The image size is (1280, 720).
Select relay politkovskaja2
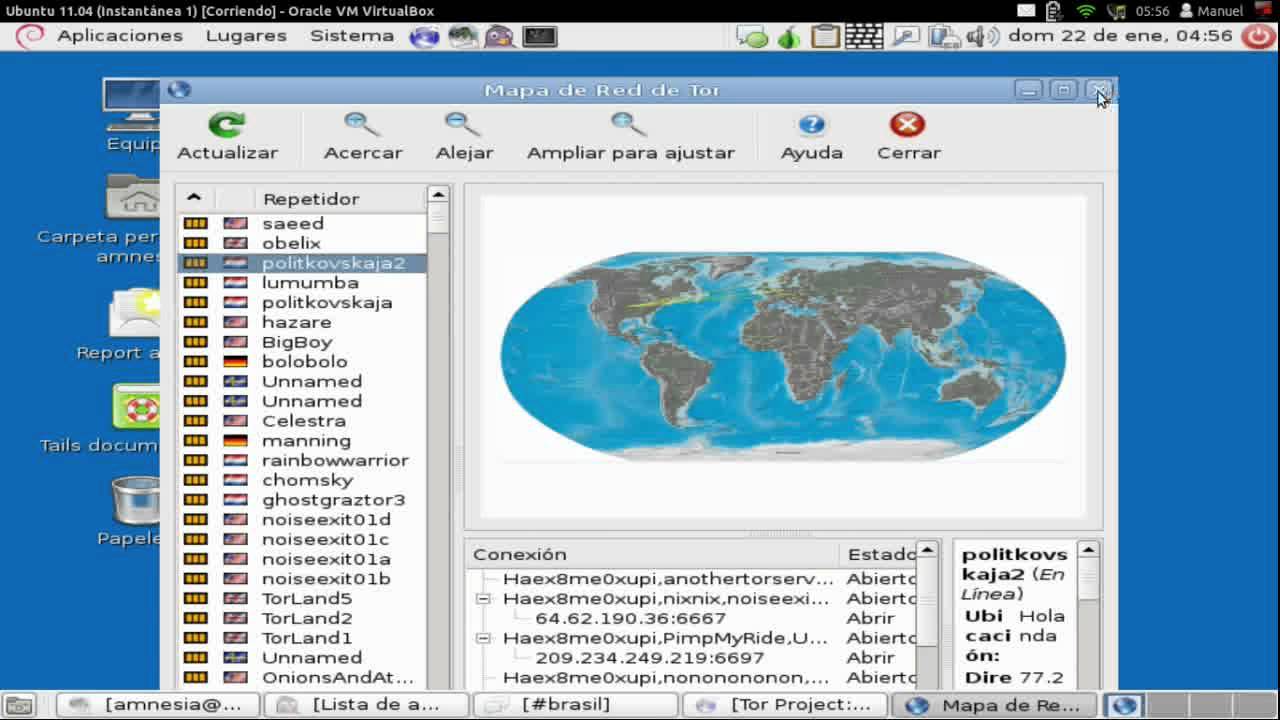click(x=302, y=263)
